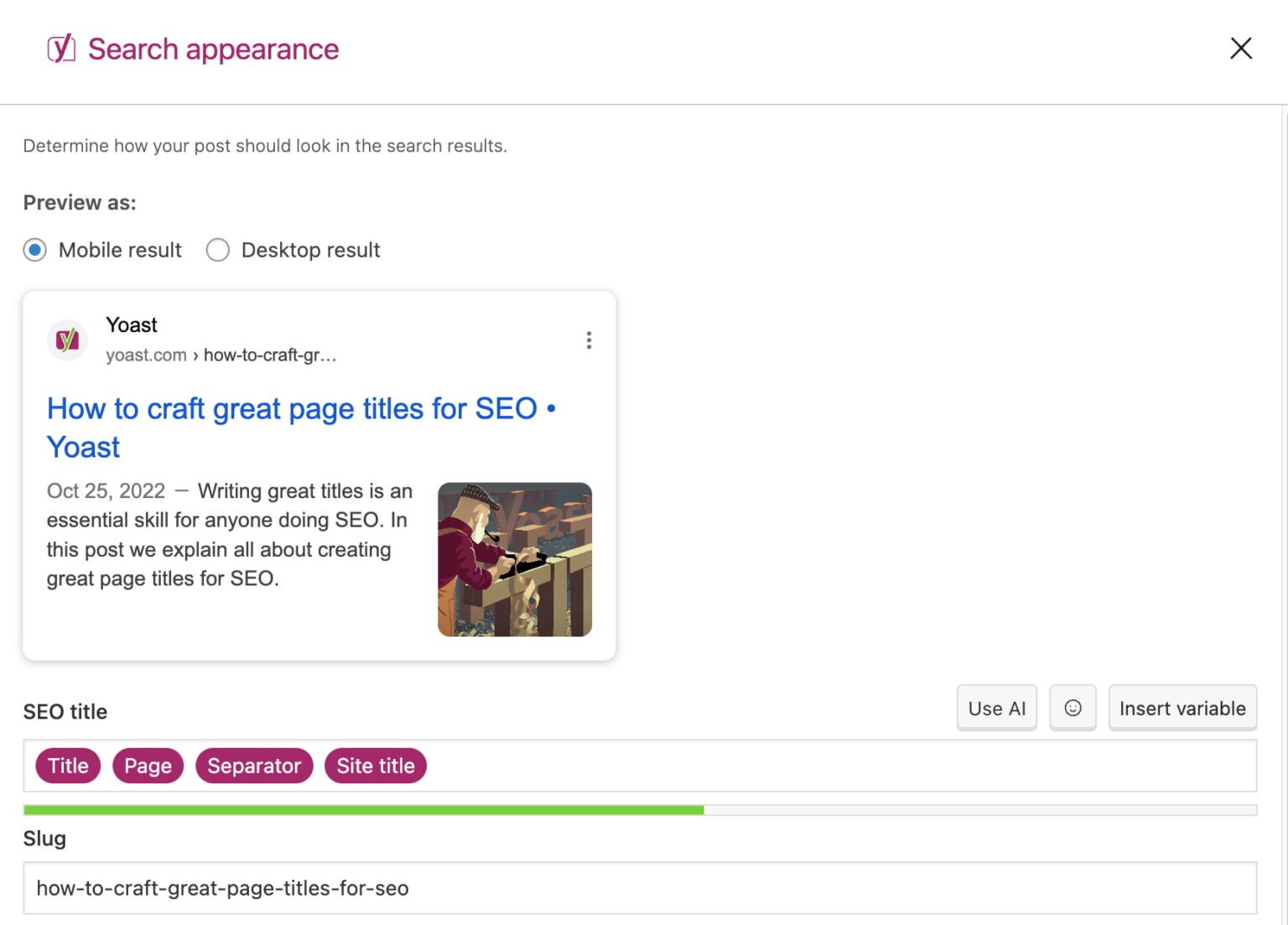Enable Desktop result preview mode
Viewport: 1288px width, 925px height.
[217, 249]
